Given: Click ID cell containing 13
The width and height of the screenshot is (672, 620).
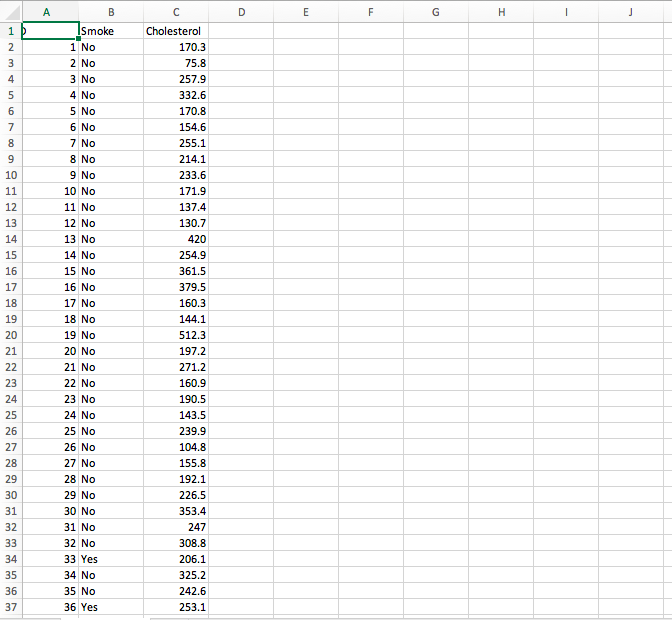Looking at the screenshot, I should tap(50, 239).
